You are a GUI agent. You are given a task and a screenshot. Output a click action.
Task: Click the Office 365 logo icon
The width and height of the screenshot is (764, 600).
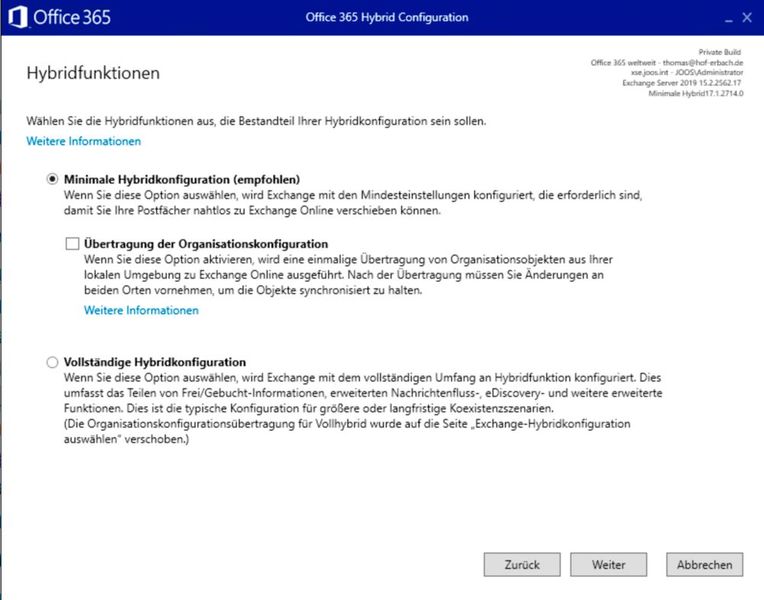(x=18, y=17)
